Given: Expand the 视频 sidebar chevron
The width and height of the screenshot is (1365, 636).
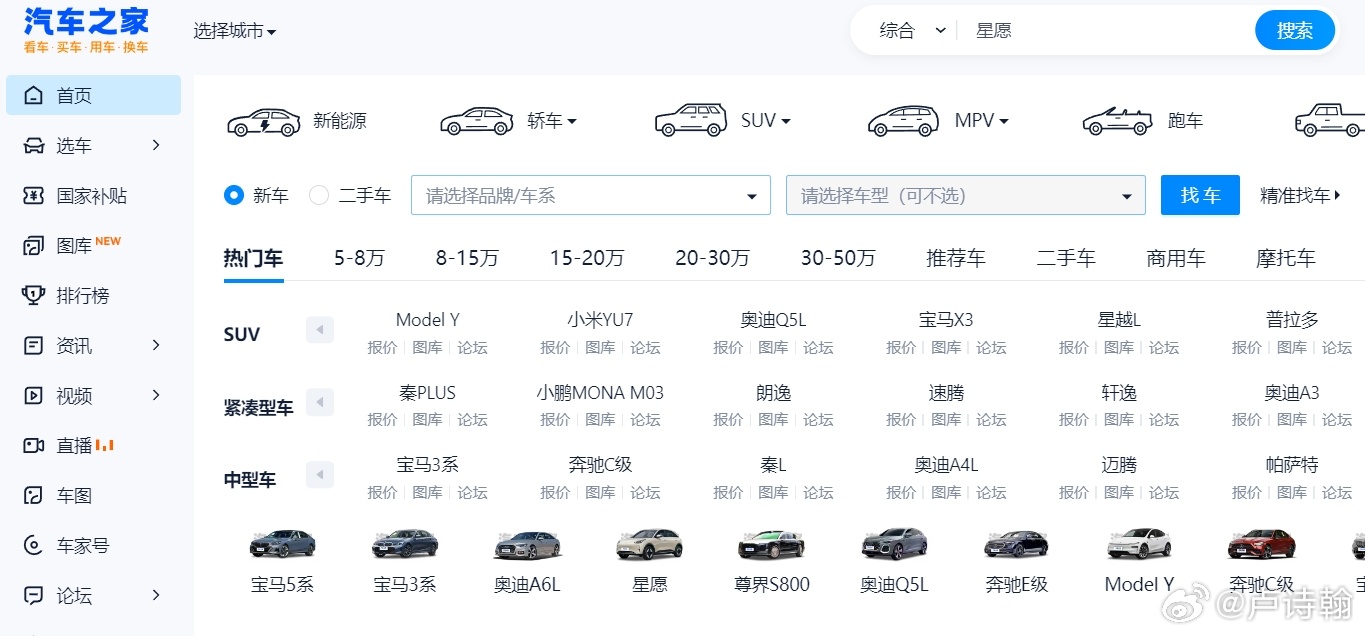Looking at the screenshot, I should [x=156, y=396].
